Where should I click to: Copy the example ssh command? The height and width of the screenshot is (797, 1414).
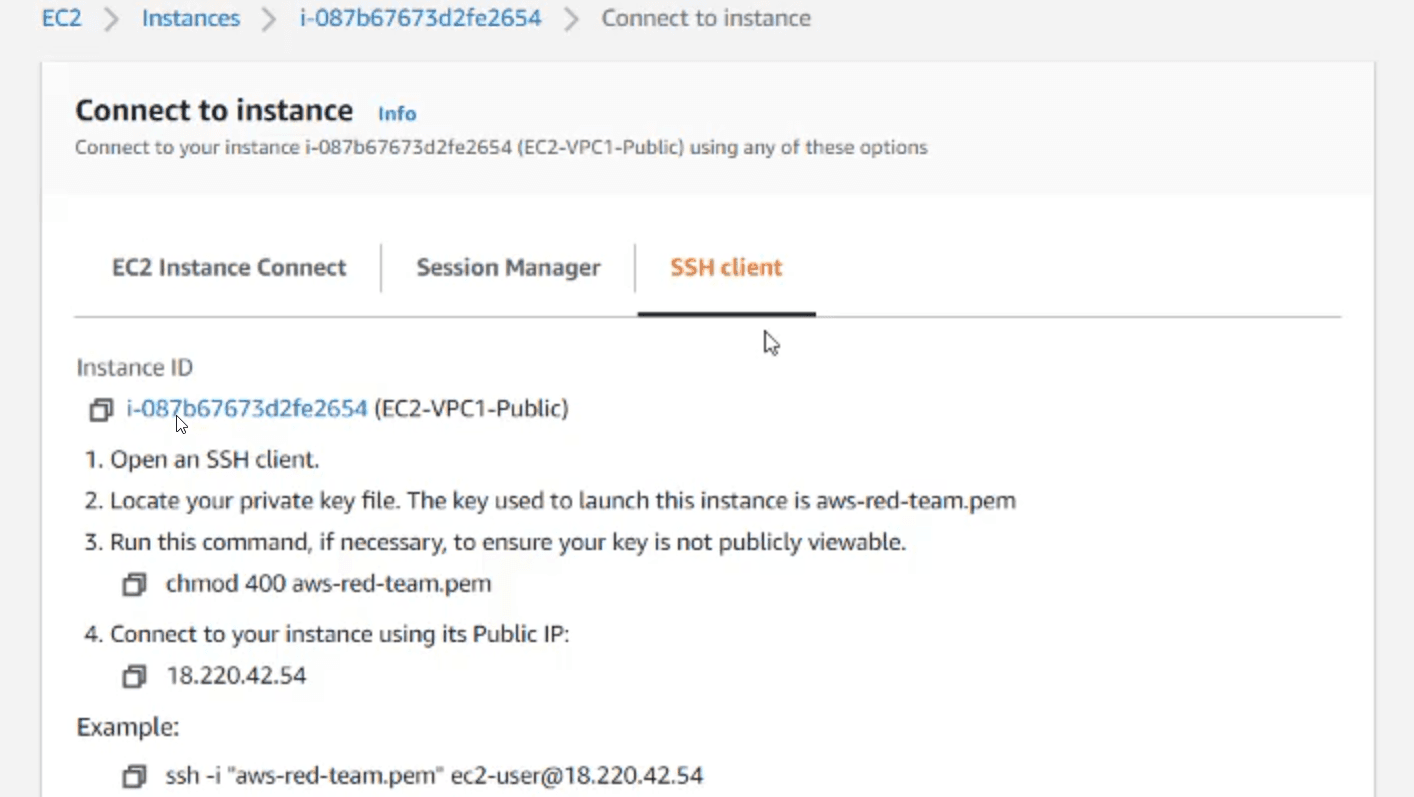134,777
